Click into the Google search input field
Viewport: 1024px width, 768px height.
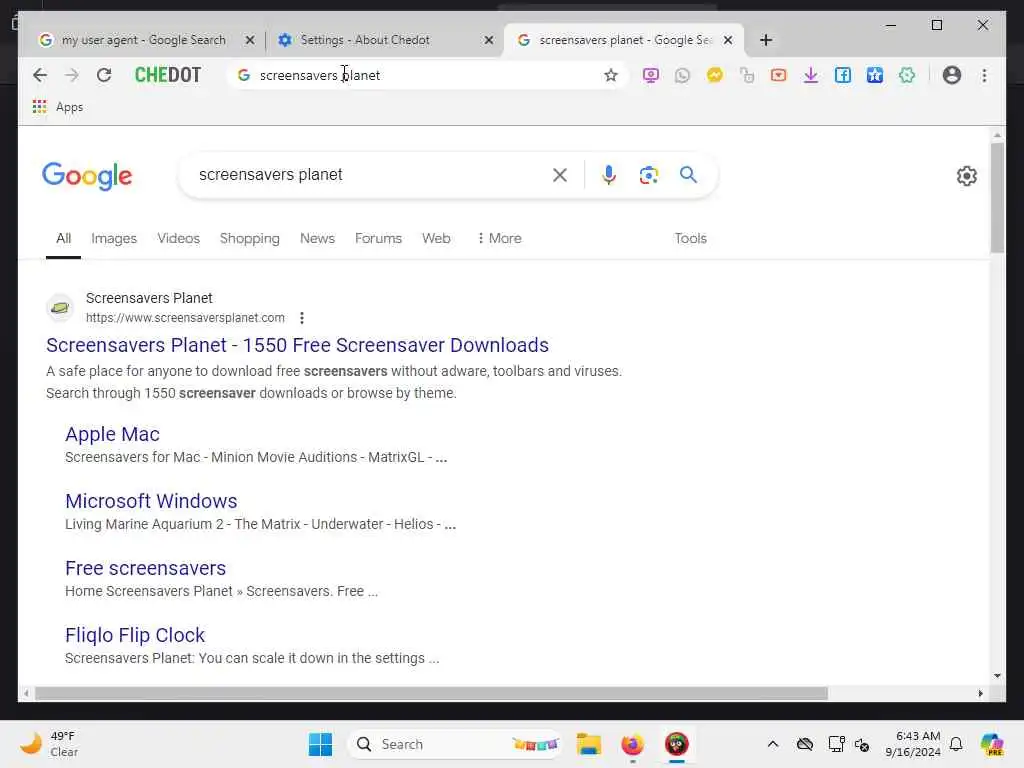tap(366, 174)
